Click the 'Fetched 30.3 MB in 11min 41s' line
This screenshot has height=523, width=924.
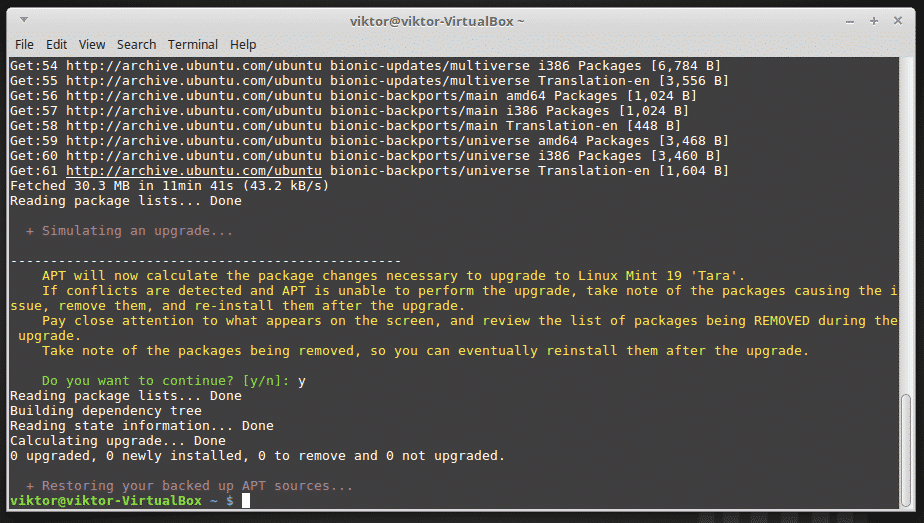click(x=169, y=186)
